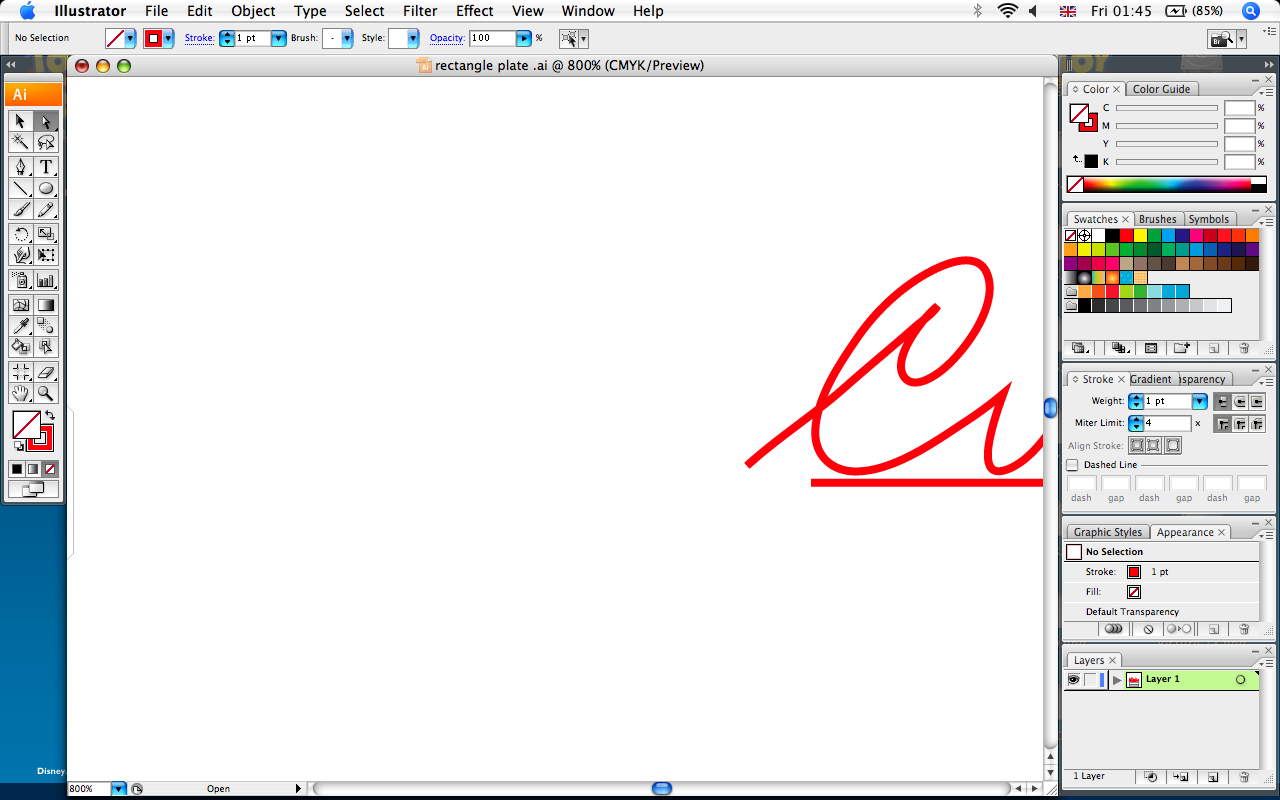Viewport: 1280px width, 800px height.
Task: Select the Eraser tool
Action: (x=46, y=372)
